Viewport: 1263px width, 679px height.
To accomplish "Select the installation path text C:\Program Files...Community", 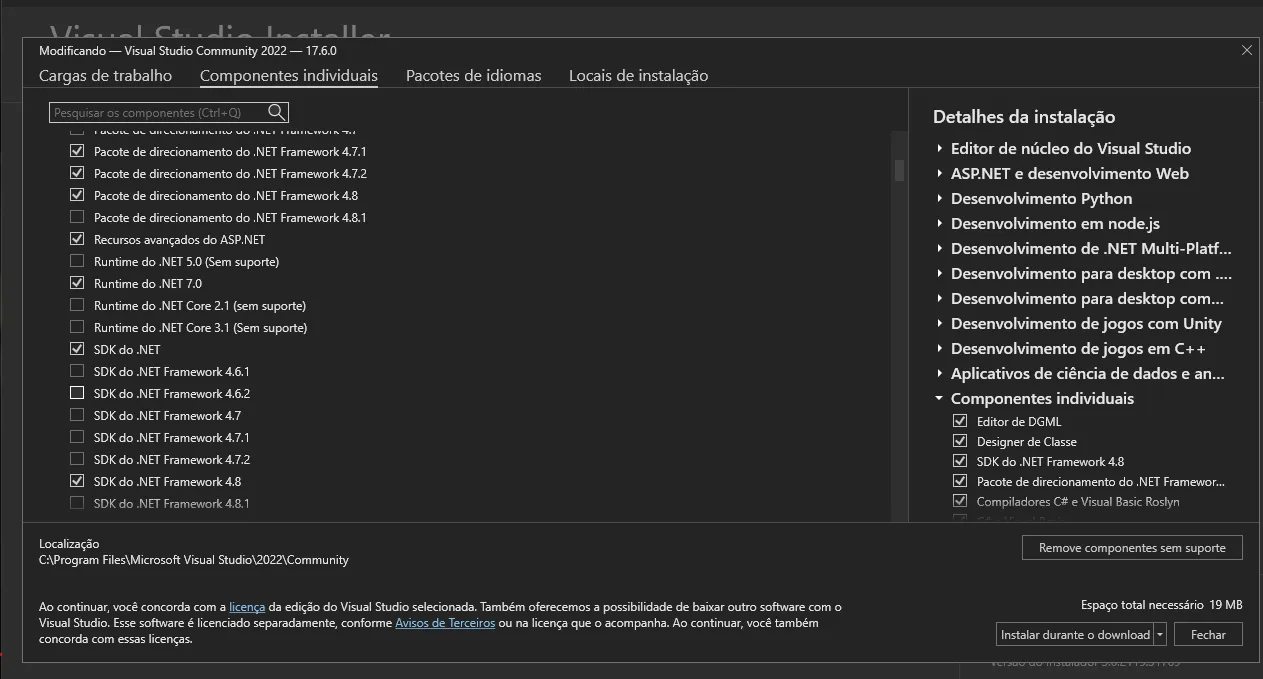I will 194,560.
